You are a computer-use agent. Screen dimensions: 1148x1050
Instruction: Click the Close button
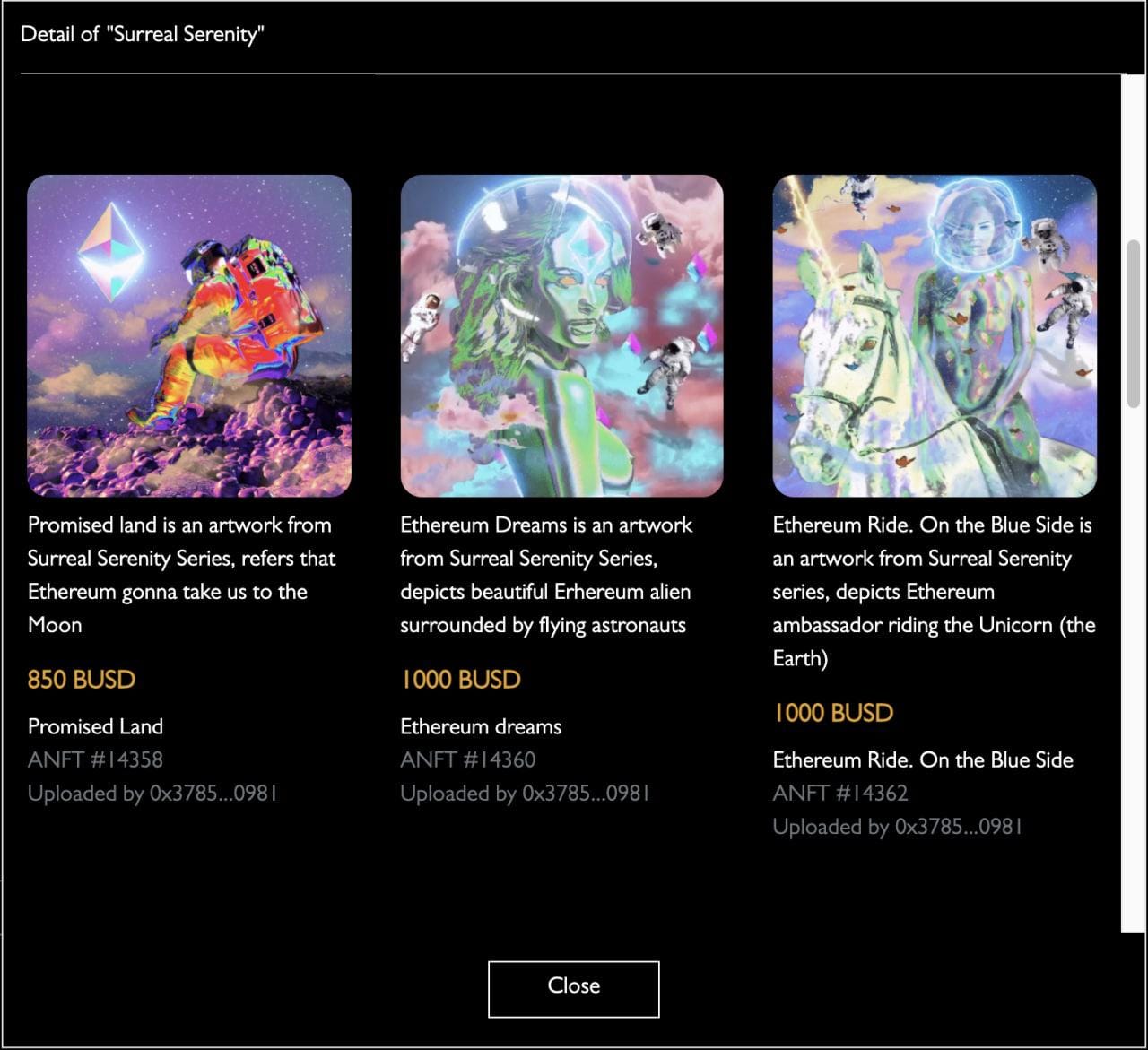click(574, 989)
